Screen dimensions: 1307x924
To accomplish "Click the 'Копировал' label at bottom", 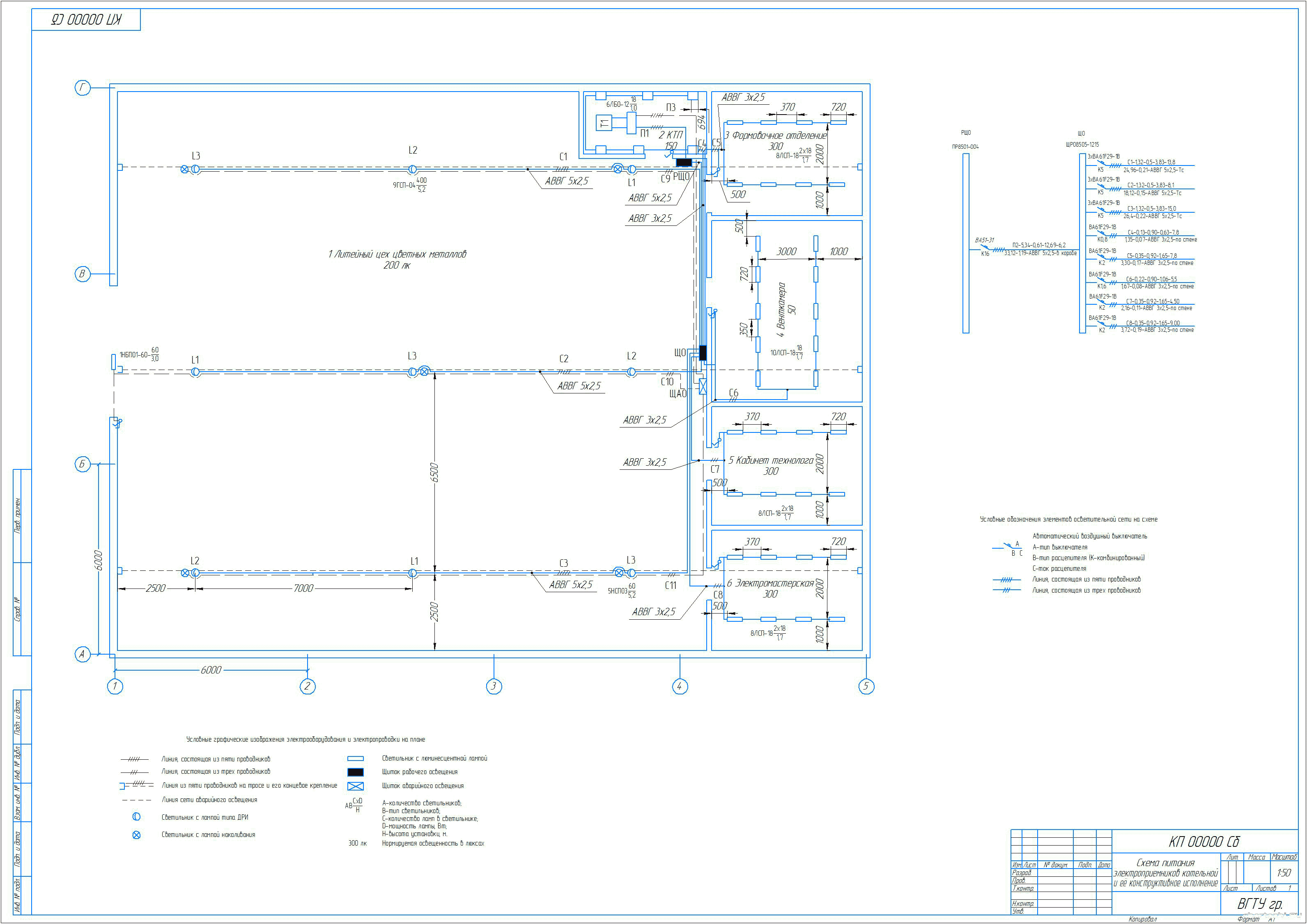I will [x=1142, y=919].
